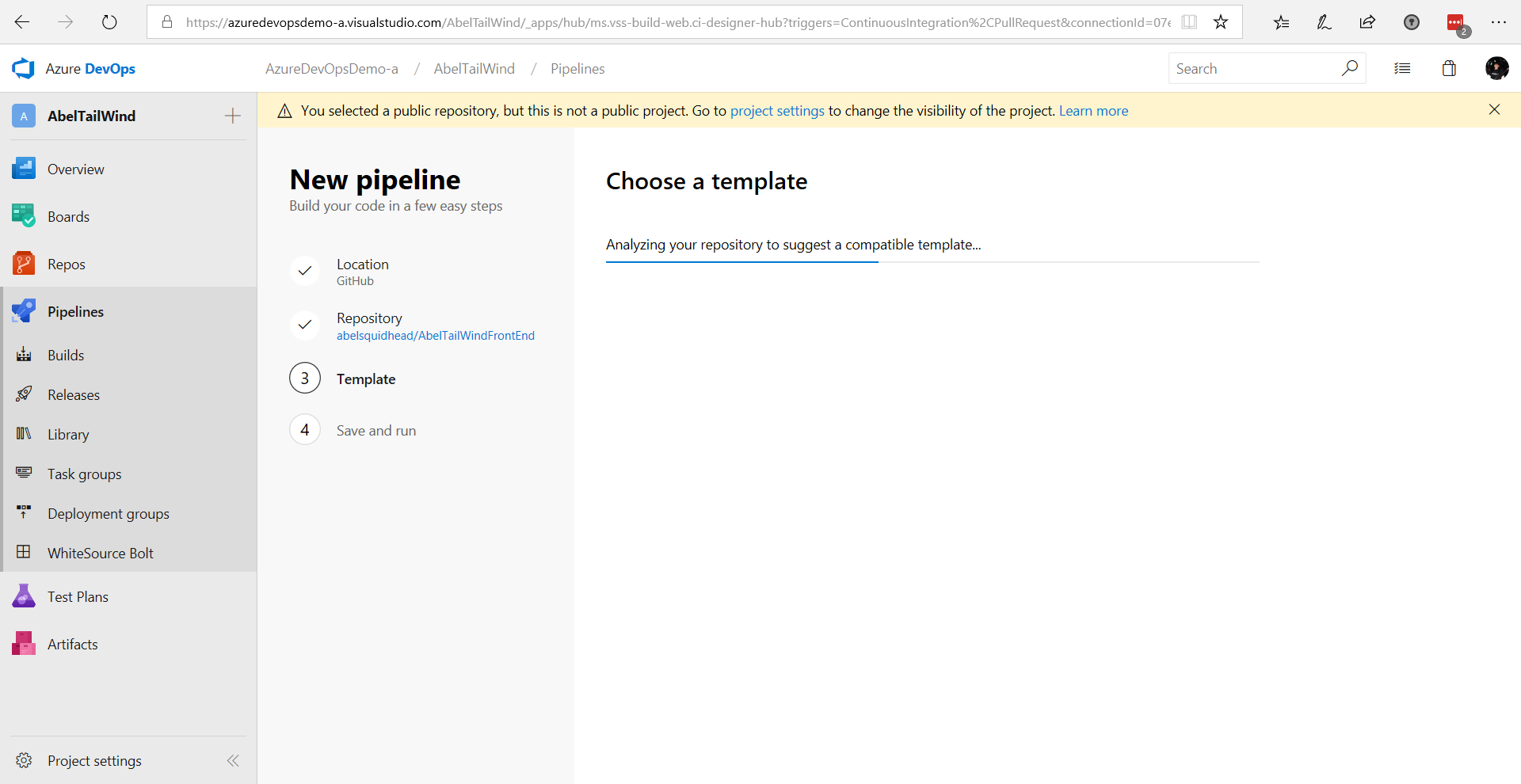
Task: Click the repository analysis progress bar
Action: [x=932, y=261]
